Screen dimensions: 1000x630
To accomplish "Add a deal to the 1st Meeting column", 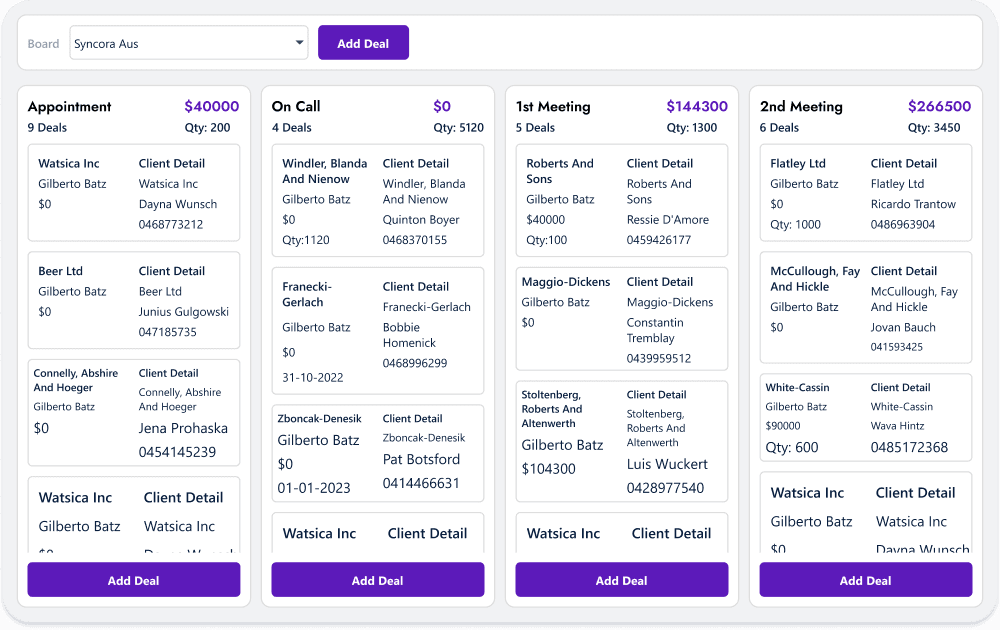I will [x=621, y=580].
